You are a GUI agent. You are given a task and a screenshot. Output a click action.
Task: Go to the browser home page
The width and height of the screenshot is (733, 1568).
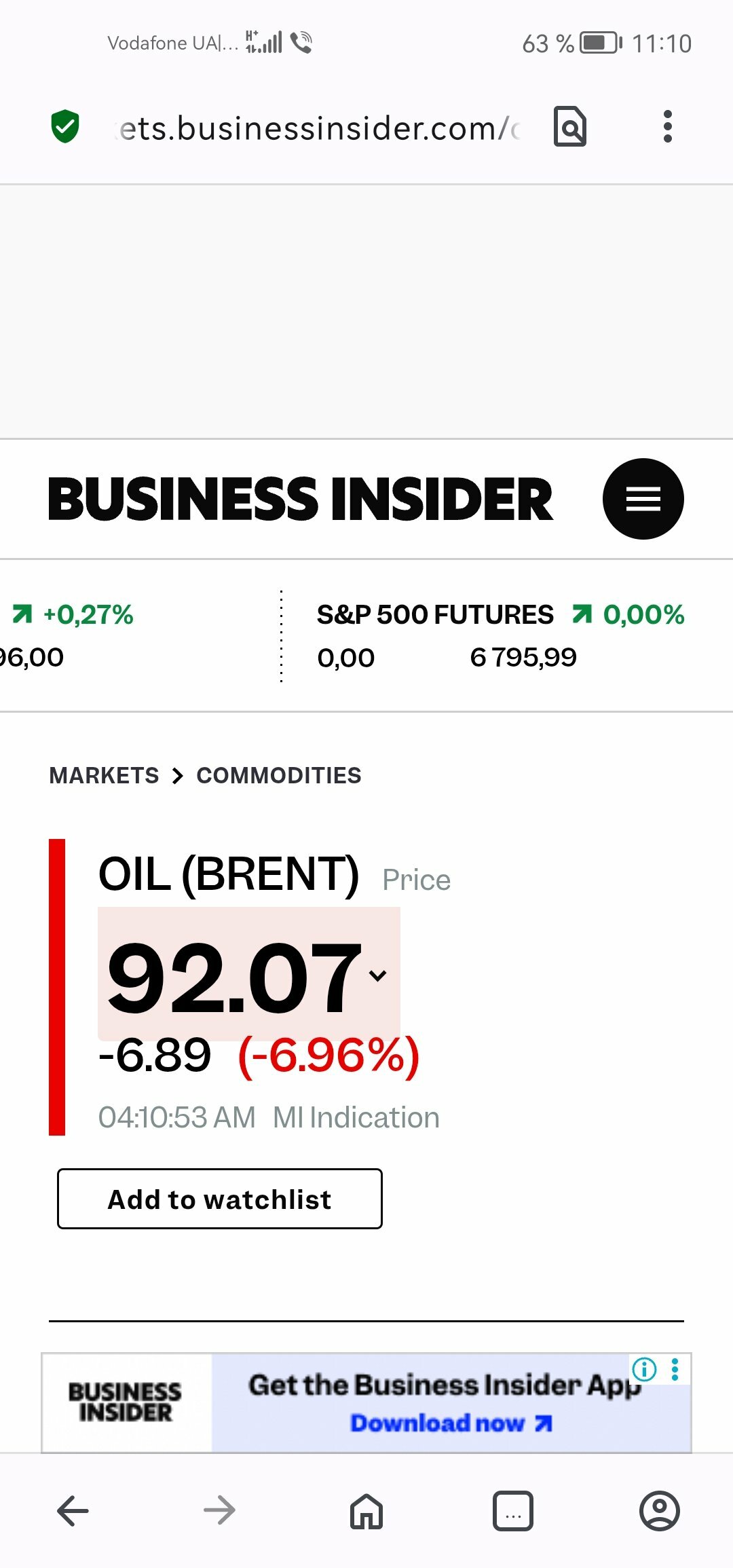point(366,1511)
